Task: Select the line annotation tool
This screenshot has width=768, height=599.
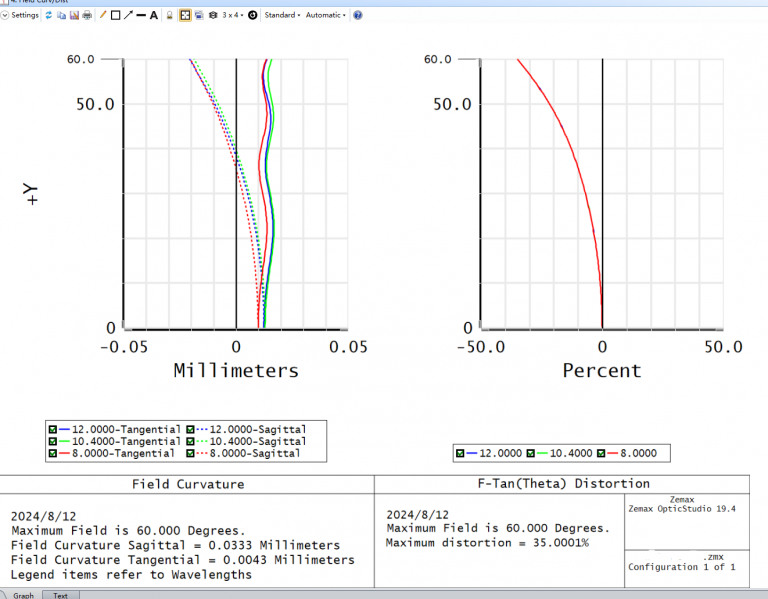Action: pyautogui.click(x=141, y=15)
